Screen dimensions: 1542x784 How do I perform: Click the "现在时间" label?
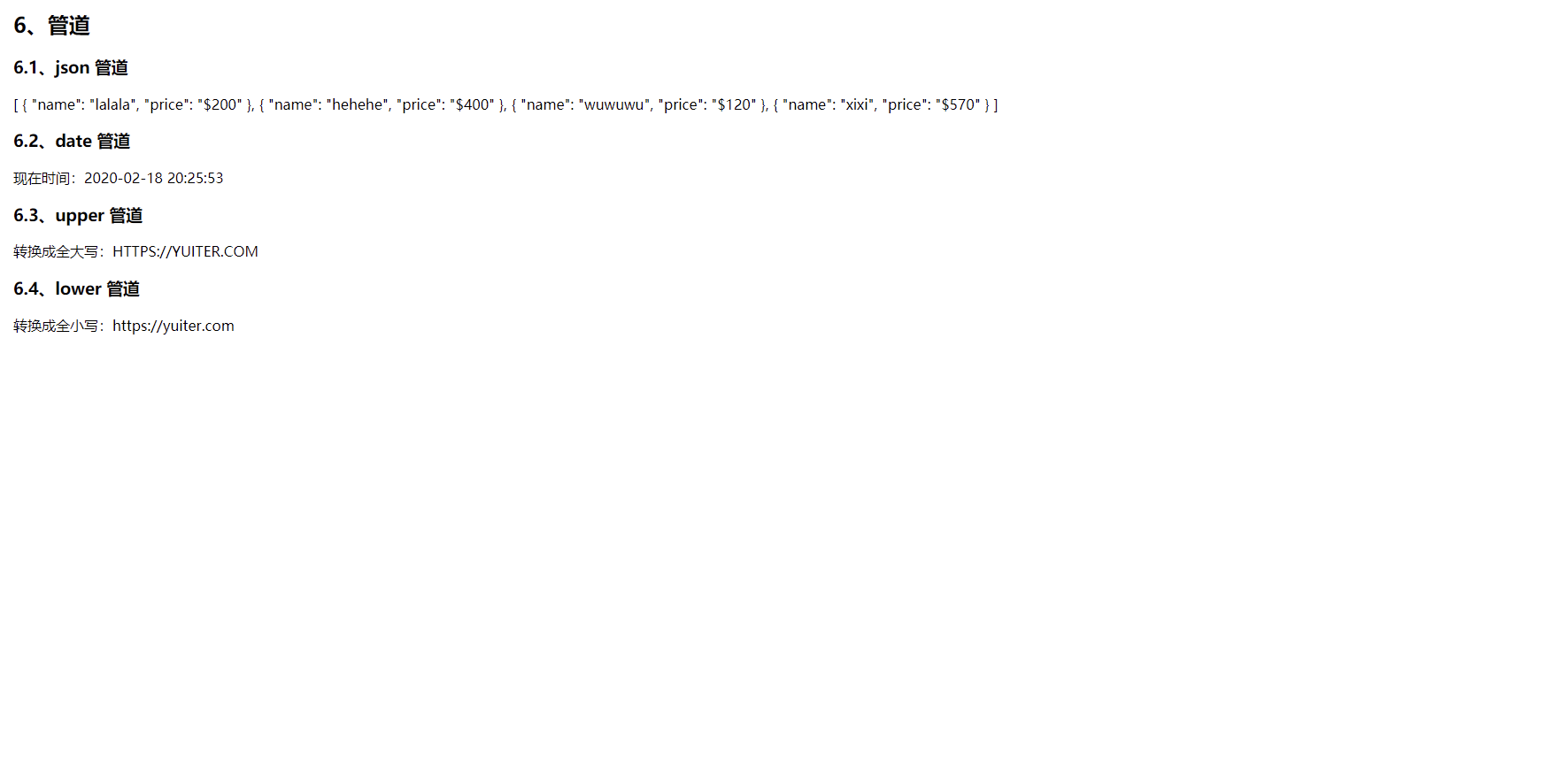click(42, 178)
